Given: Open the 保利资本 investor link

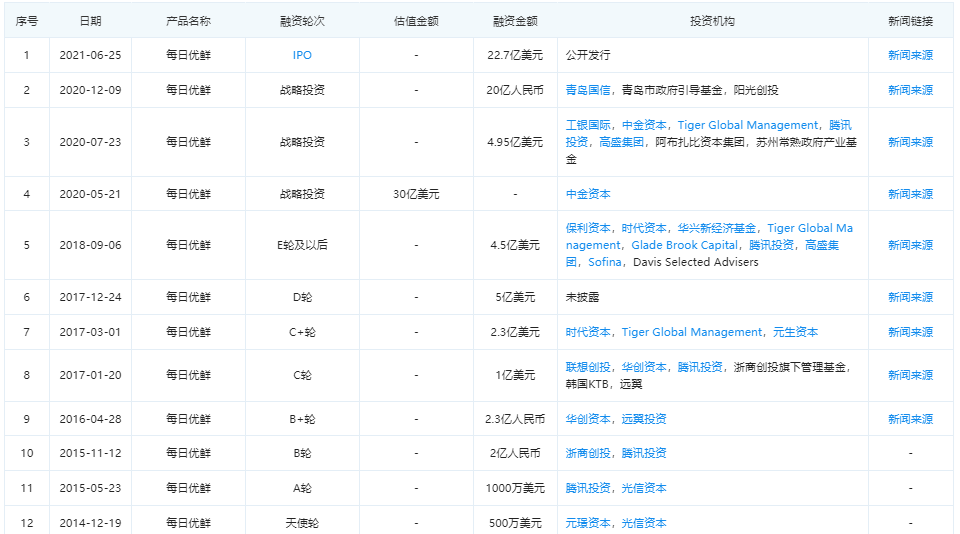Looking at the screenshot, I should [589, 228].
